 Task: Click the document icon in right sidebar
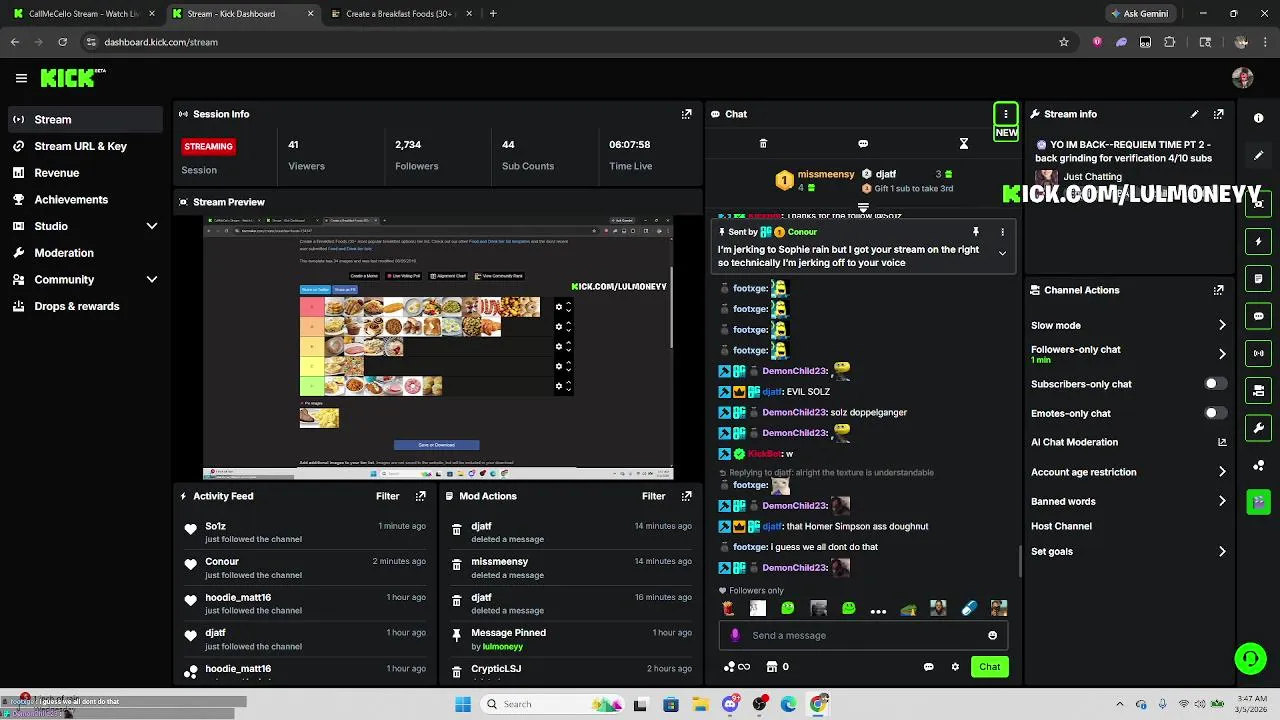coord(1258,279)
